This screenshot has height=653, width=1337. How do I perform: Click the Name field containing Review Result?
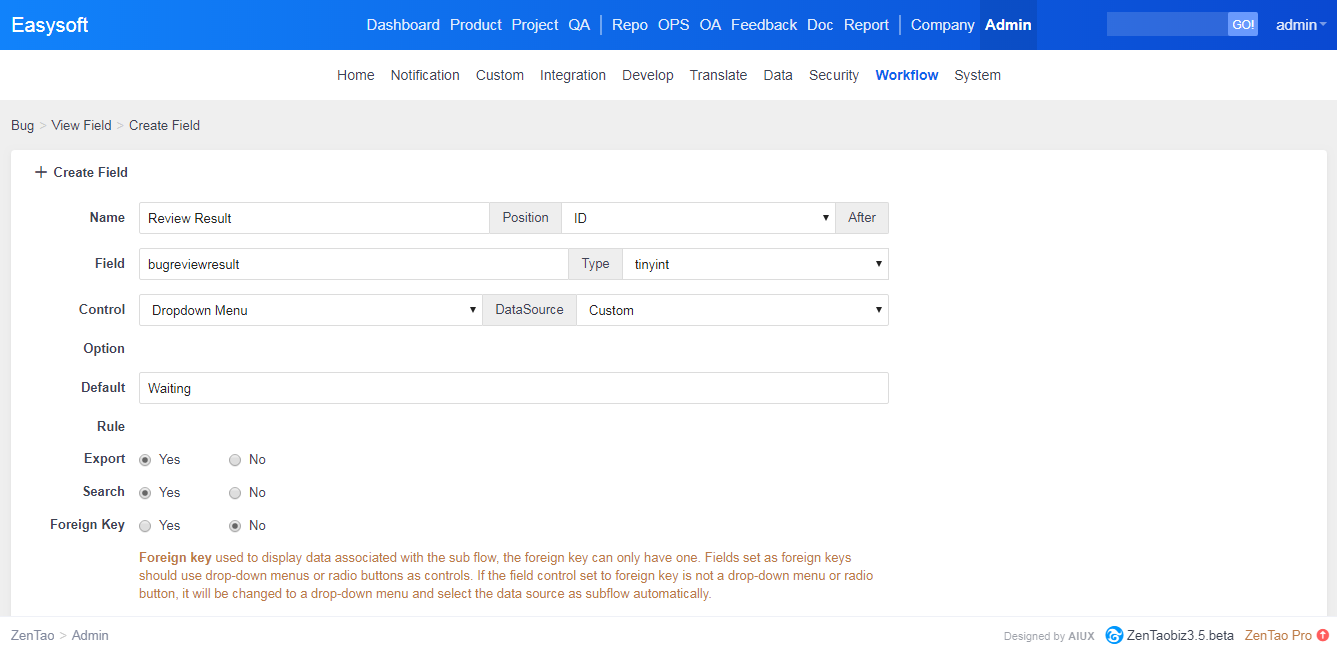coord(313,218)
